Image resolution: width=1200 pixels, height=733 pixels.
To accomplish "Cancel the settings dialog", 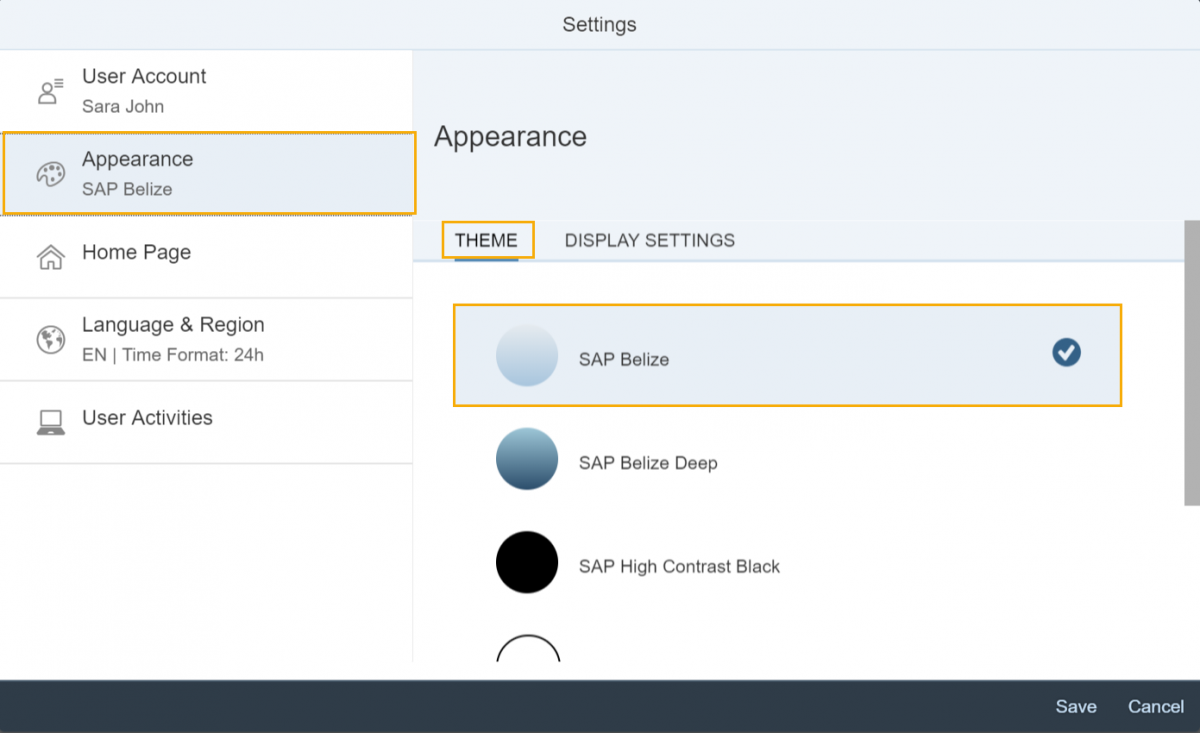I will click(x=1155, y=706).
